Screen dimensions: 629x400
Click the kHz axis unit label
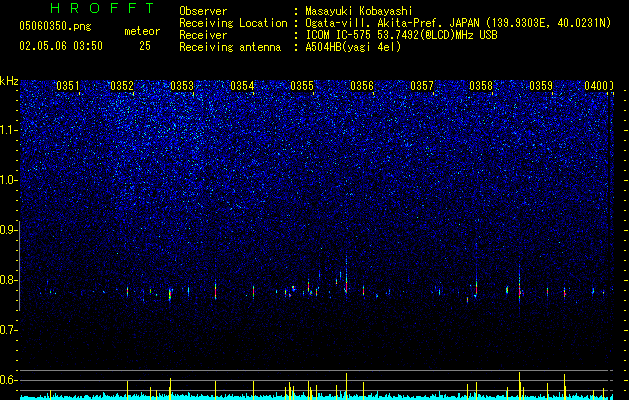[x=9, y=81]
